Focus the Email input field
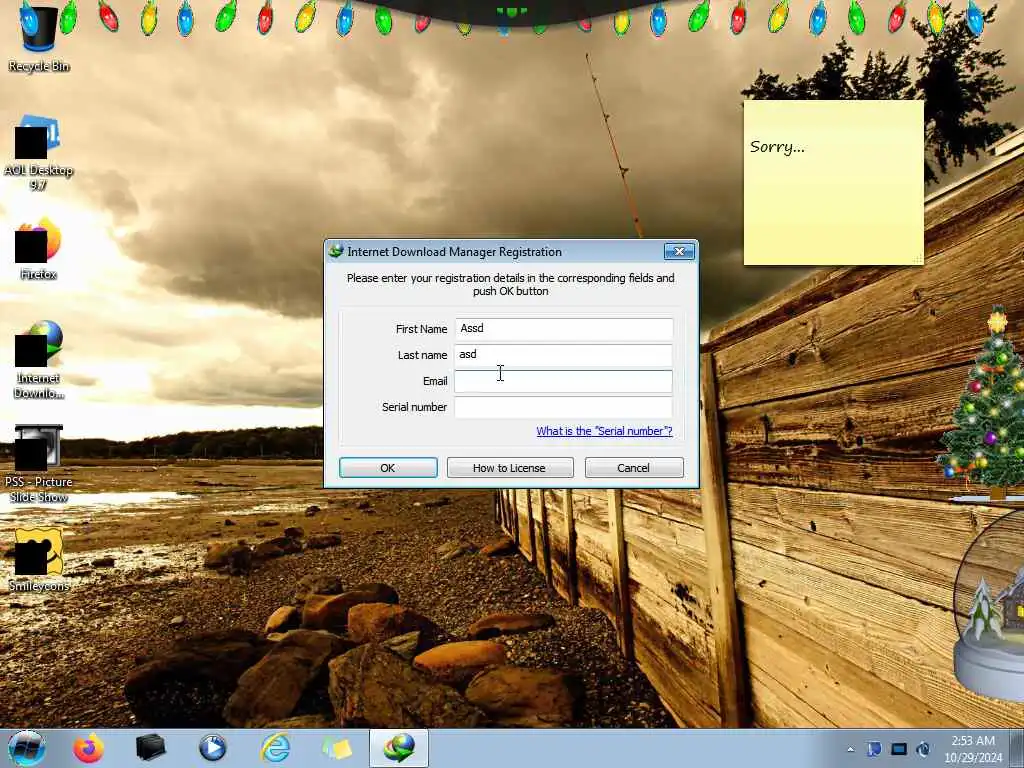1024x768 pixels. (564, 381)
